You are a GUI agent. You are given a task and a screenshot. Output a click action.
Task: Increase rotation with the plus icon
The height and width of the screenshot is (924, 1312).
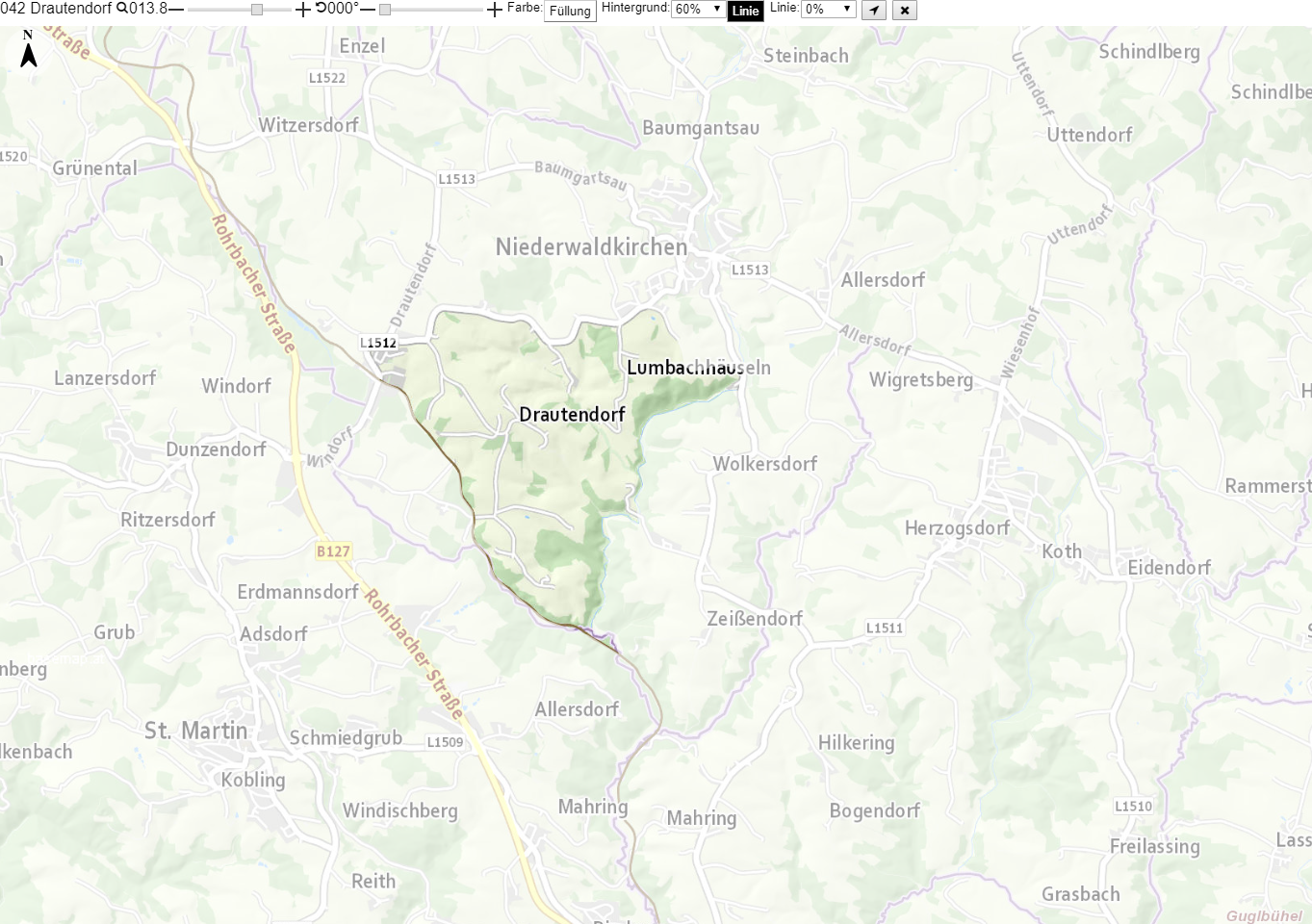[495, 10]
